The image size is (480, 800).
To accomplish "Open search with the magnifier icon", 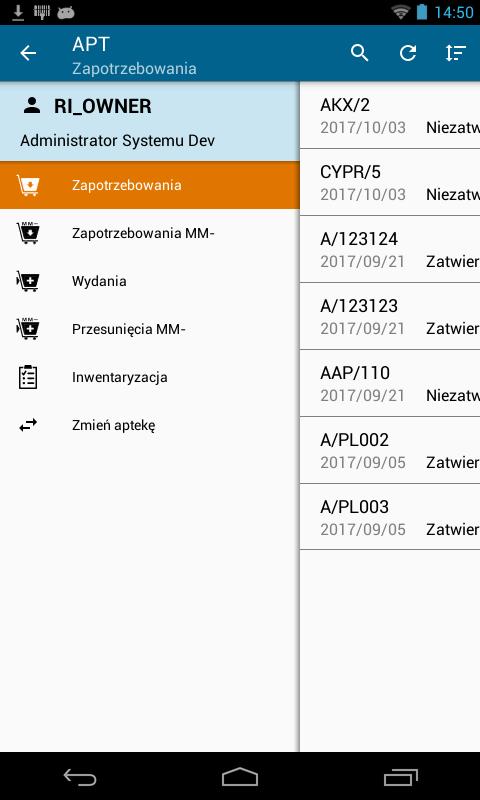I will point(360,53).
